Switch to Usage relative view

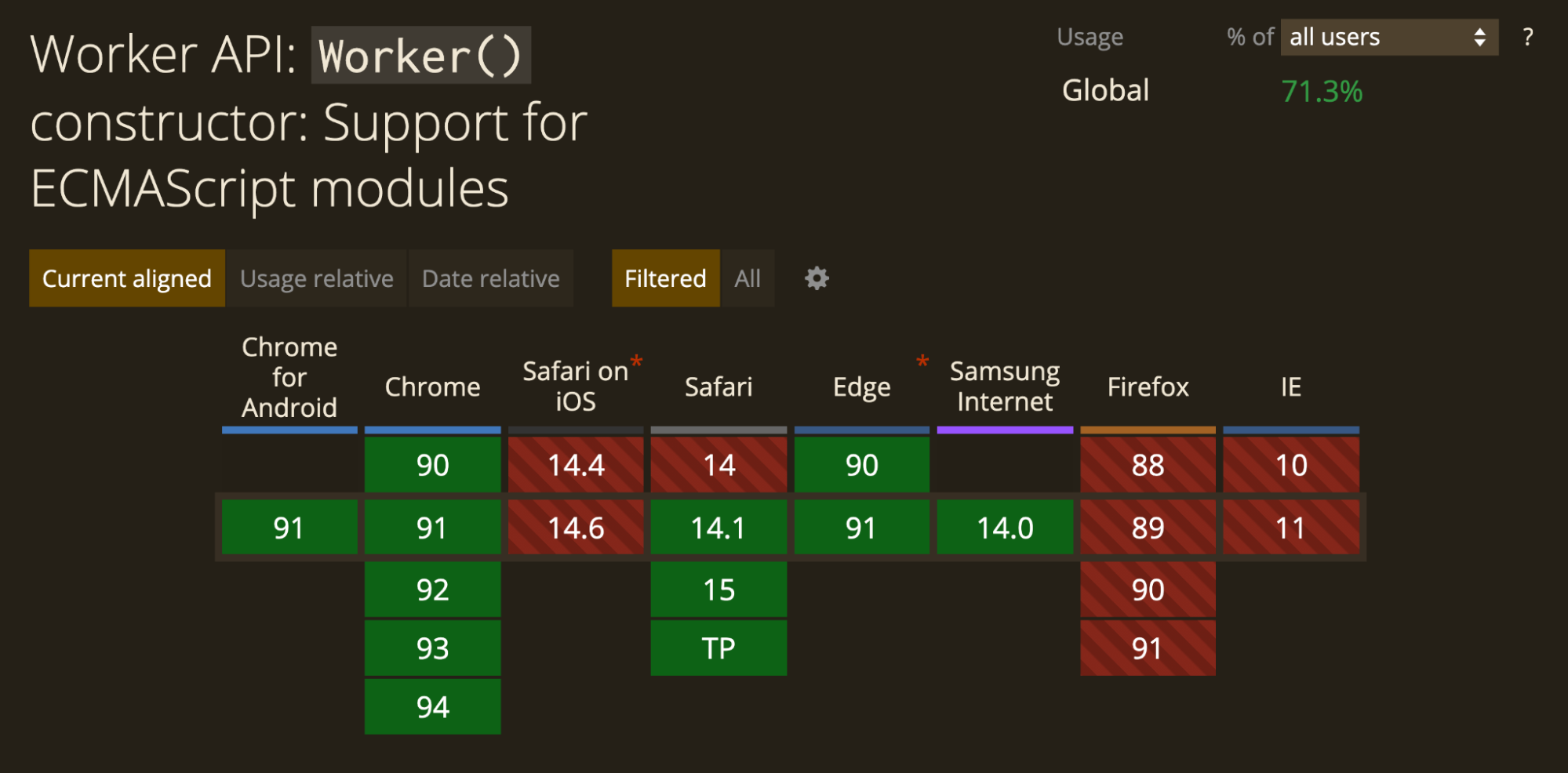pos(317,278)
